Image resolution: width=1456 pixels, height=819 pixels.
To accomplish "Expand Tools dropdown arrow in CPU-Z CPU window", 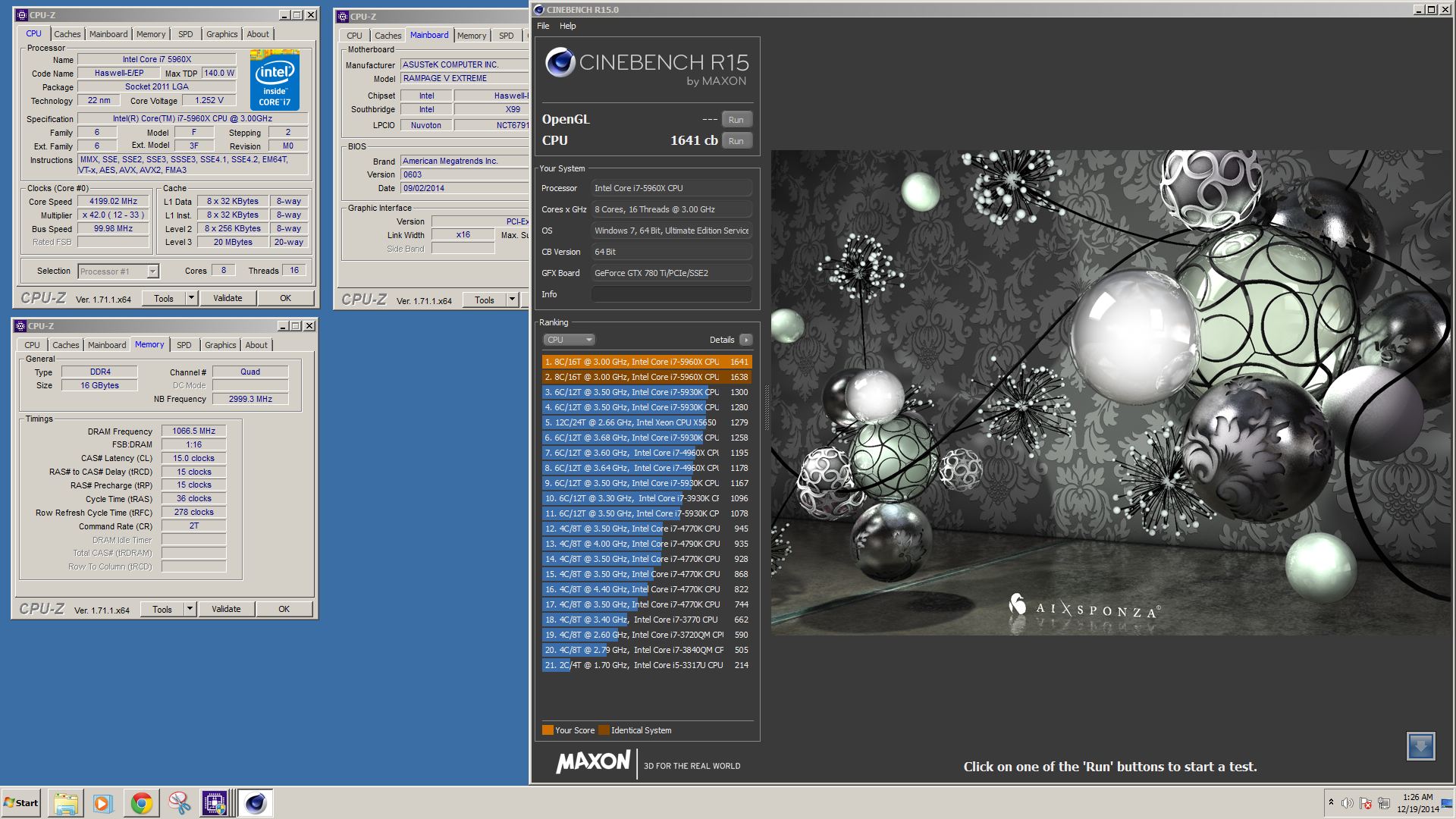I will [x=191, y=298].
